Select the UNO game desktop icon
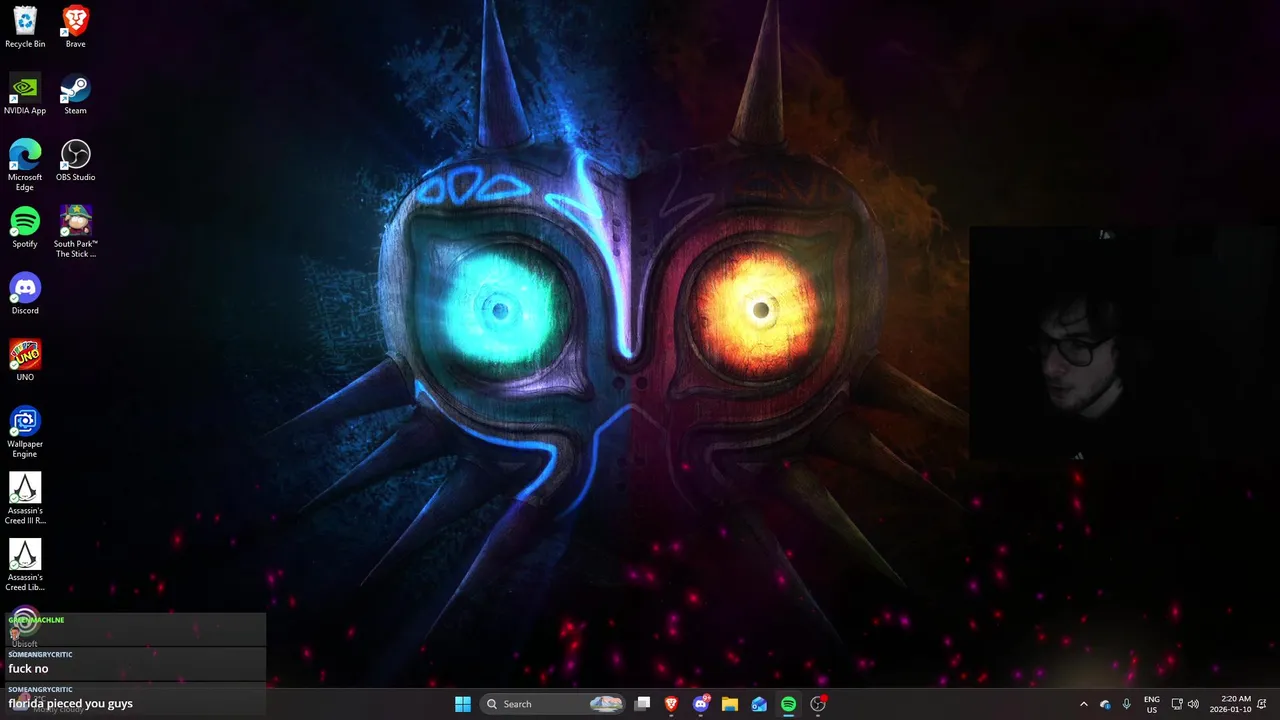This screenshot has height=720, width=1280. point(25,361)
